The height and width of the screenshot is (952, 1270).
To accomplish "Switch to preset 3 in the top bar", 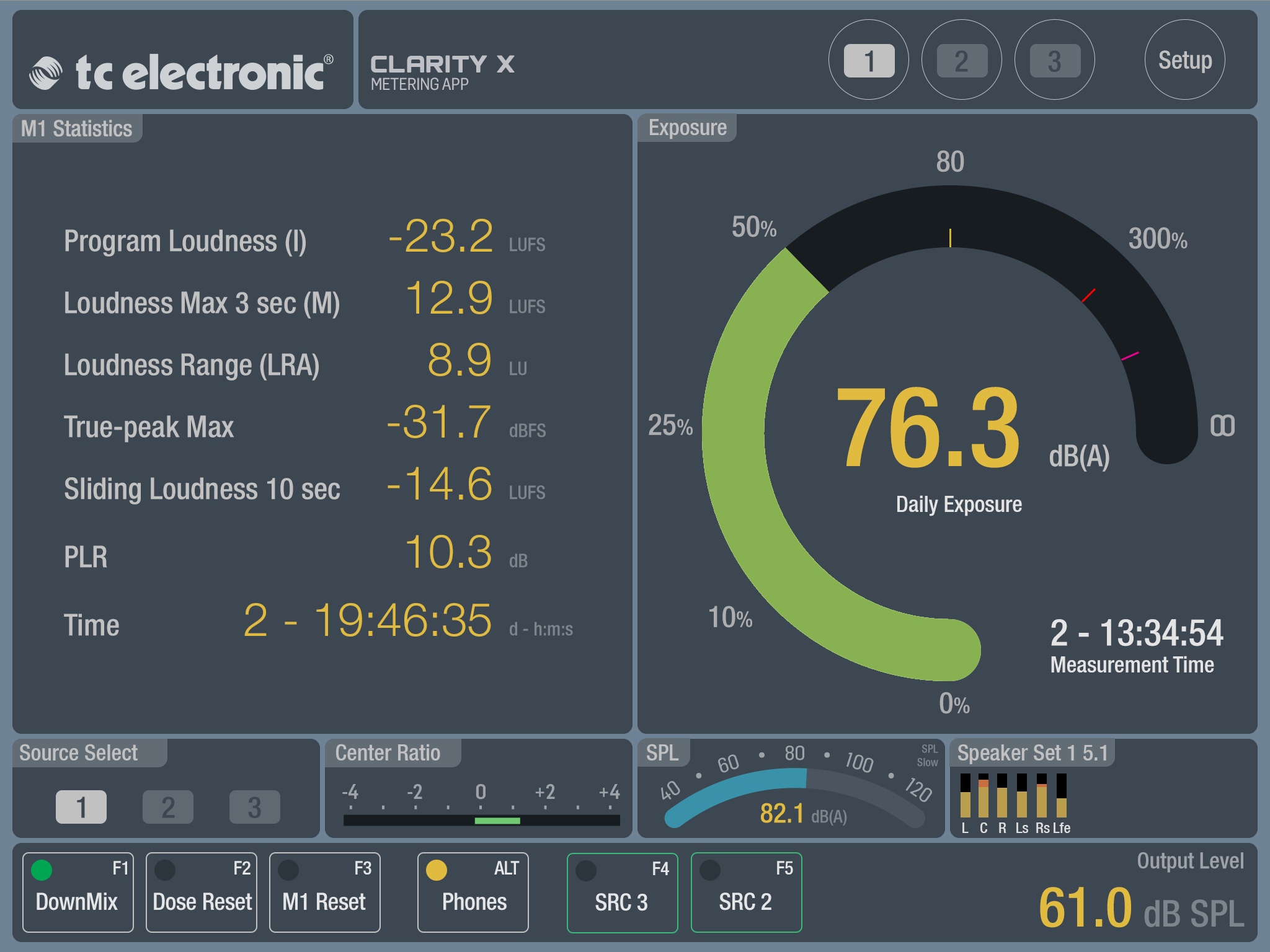I will (x=1055, y=60).
